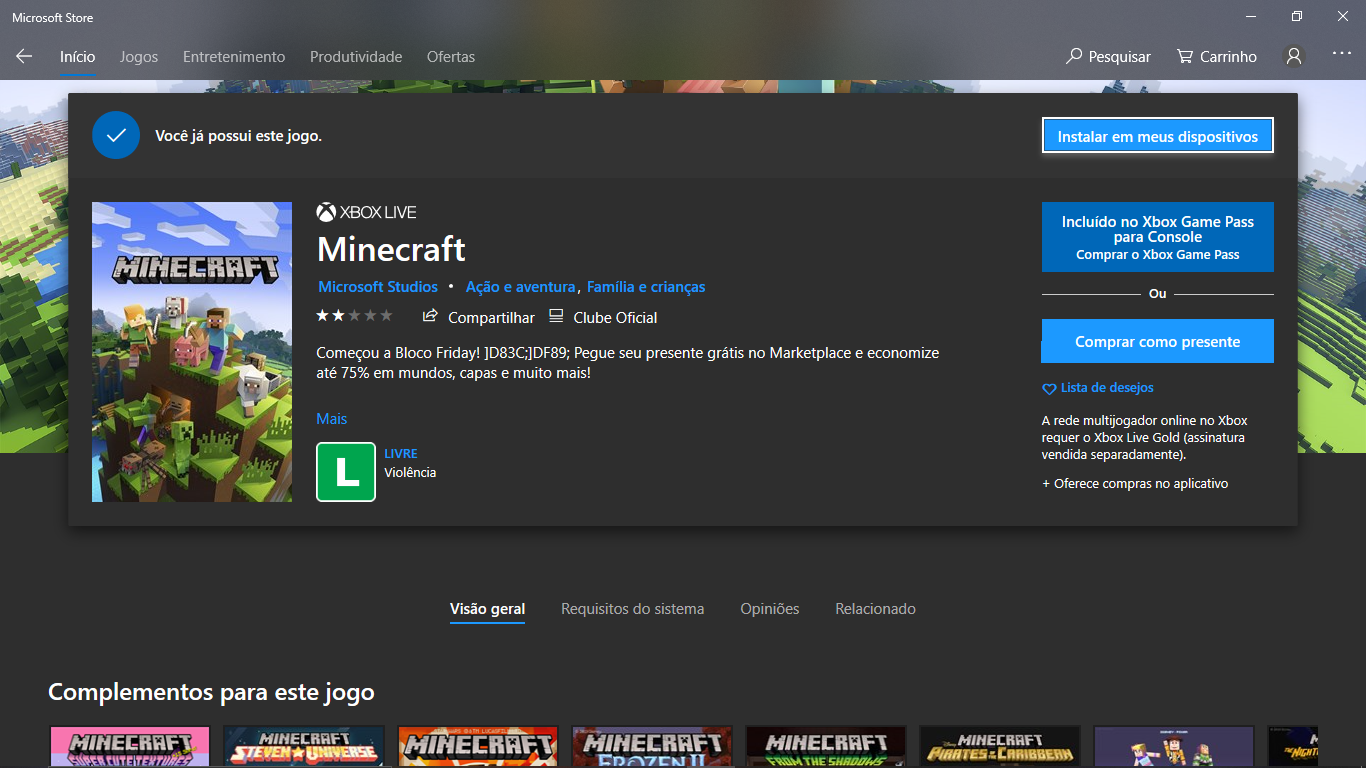
Task: Select the Visão geral tab
Action: pyautogui.click(x=487, y=609)
